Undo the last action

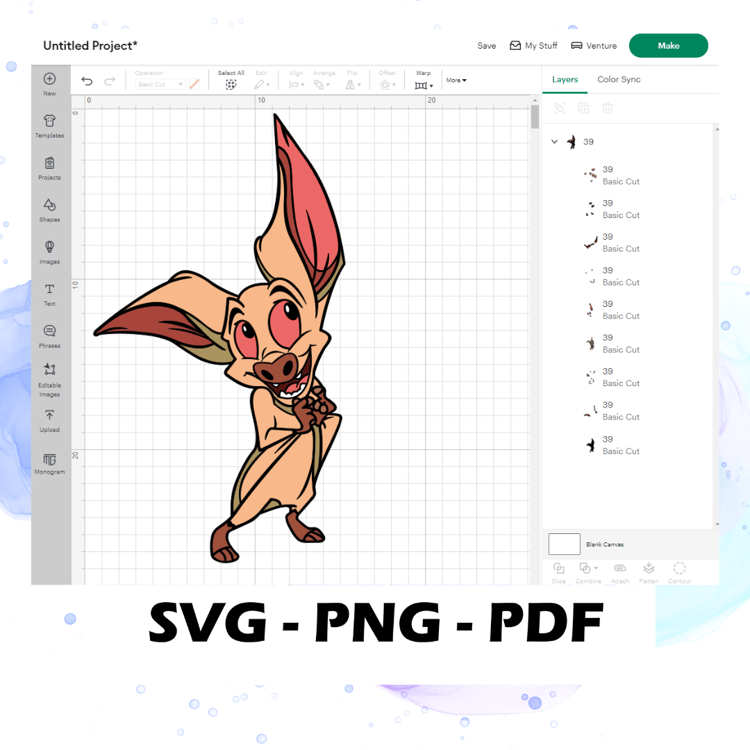(87, 81)
